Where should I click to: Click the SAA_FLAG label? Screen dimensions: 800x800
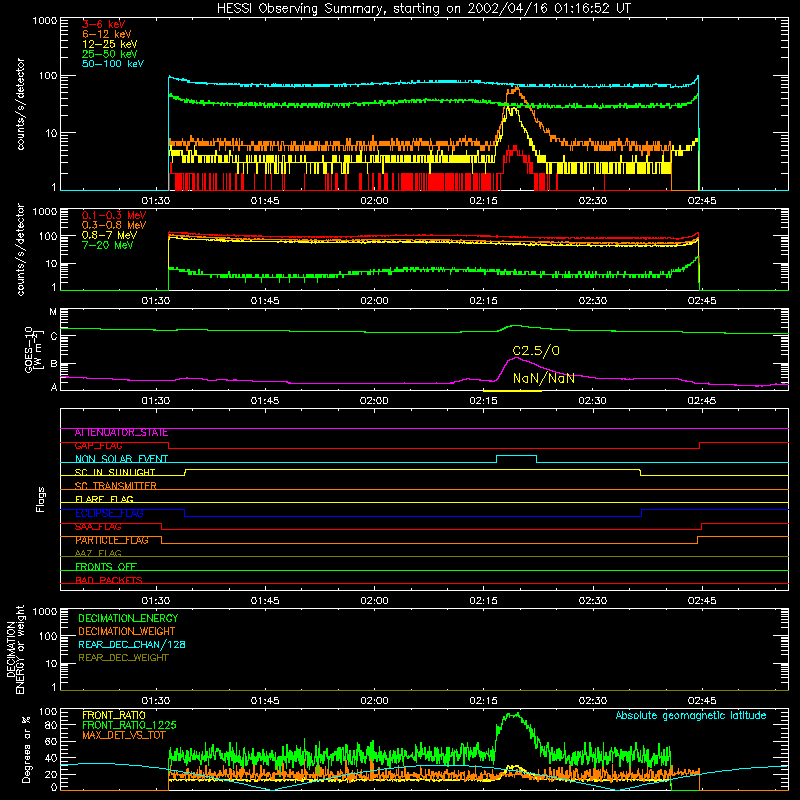coord(98,527)
